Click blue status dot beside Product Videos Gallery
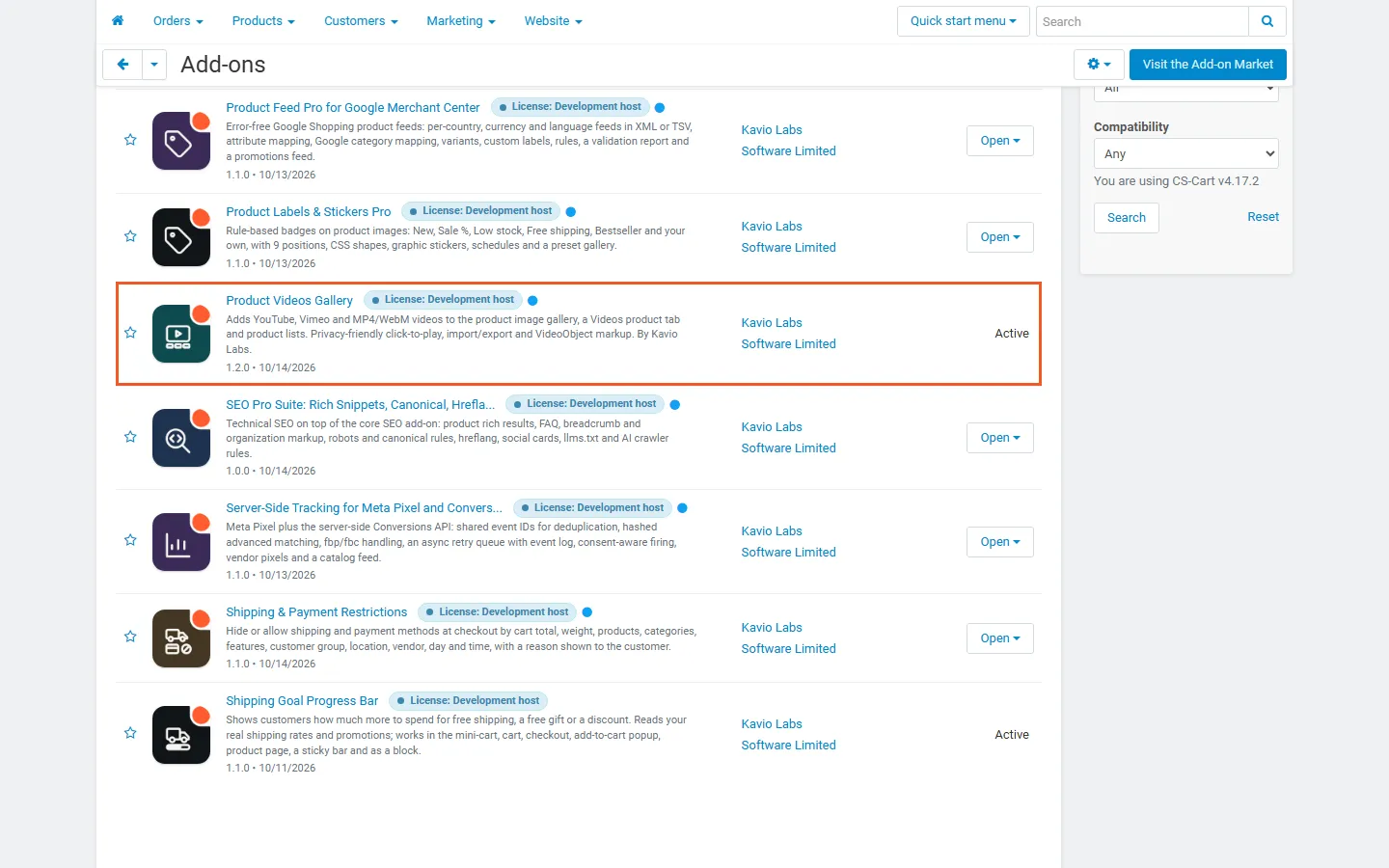Image resolution: width=1389 pixels, height=868 pixels. coord(532,301)
